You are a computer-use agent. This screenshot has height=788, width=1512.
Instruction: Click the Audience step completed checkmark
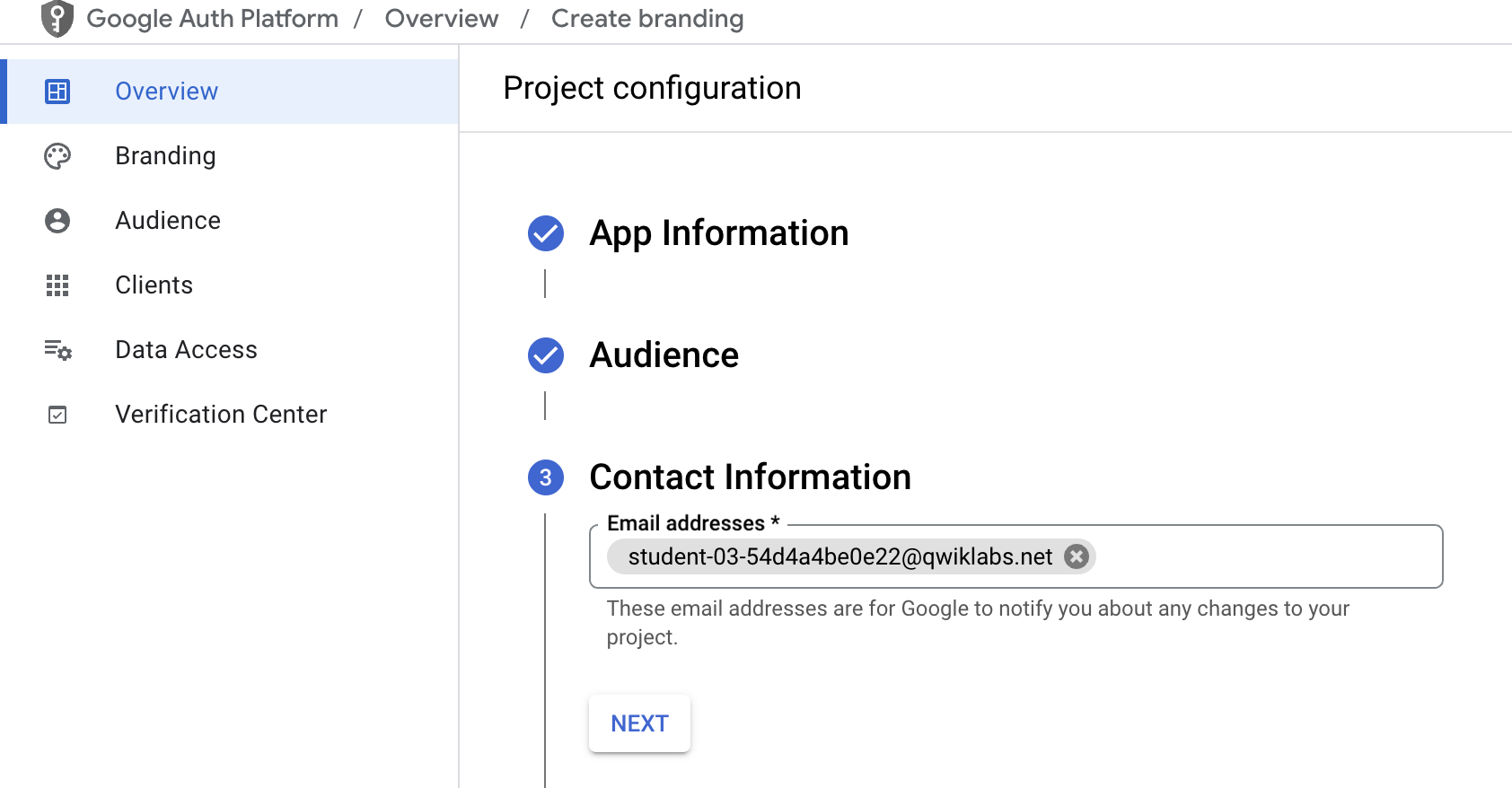pos(546,355)
